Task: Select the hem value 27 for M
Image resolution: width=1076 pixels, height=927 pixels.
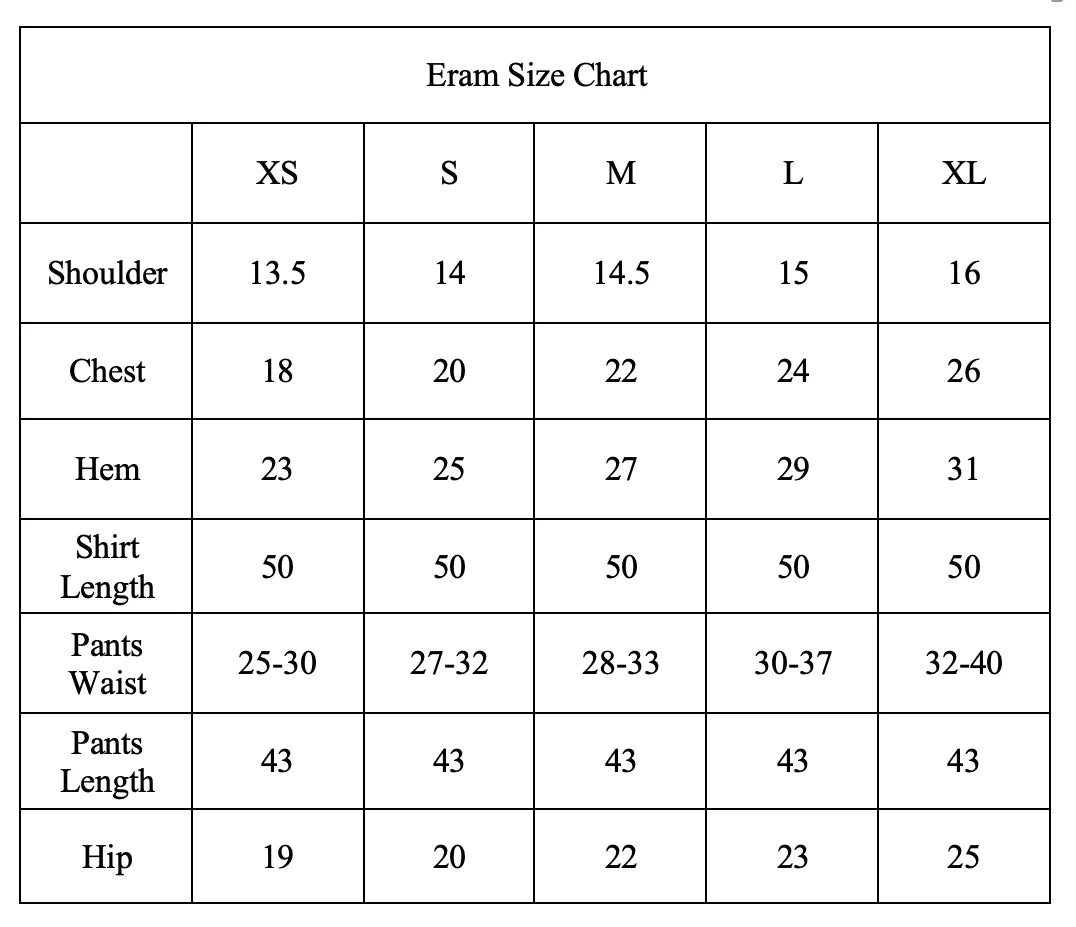Action: (620, 469)
